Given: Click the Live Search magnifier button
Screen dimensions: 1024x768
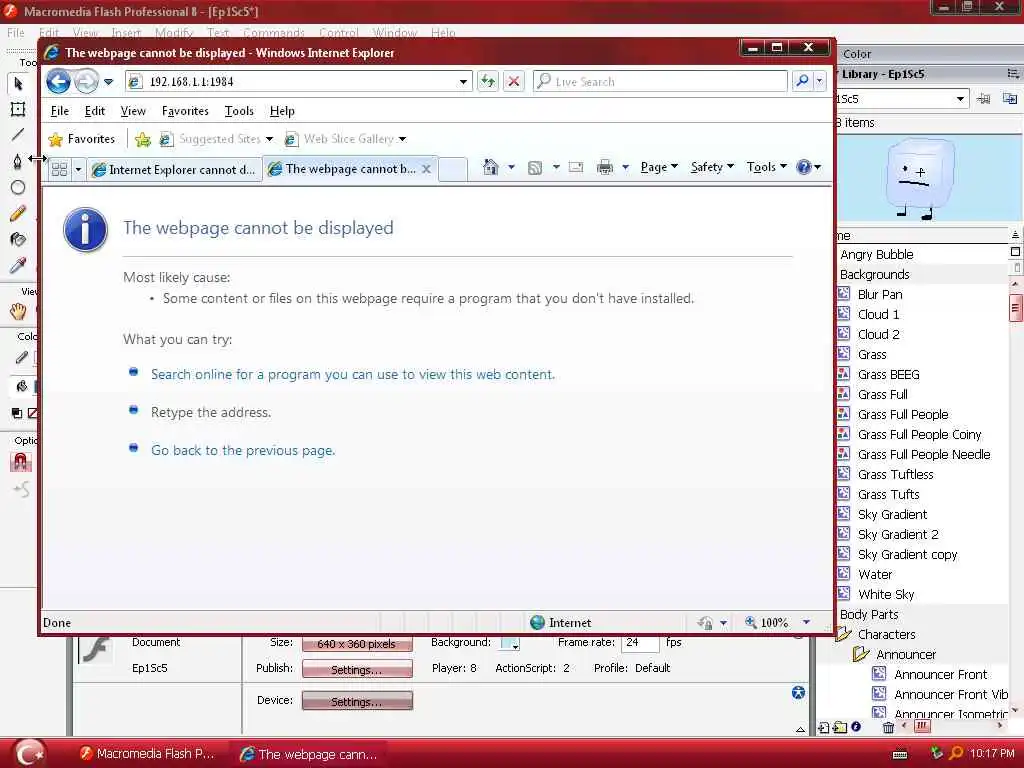Looking at the screenshot, I should pos(803,81).
